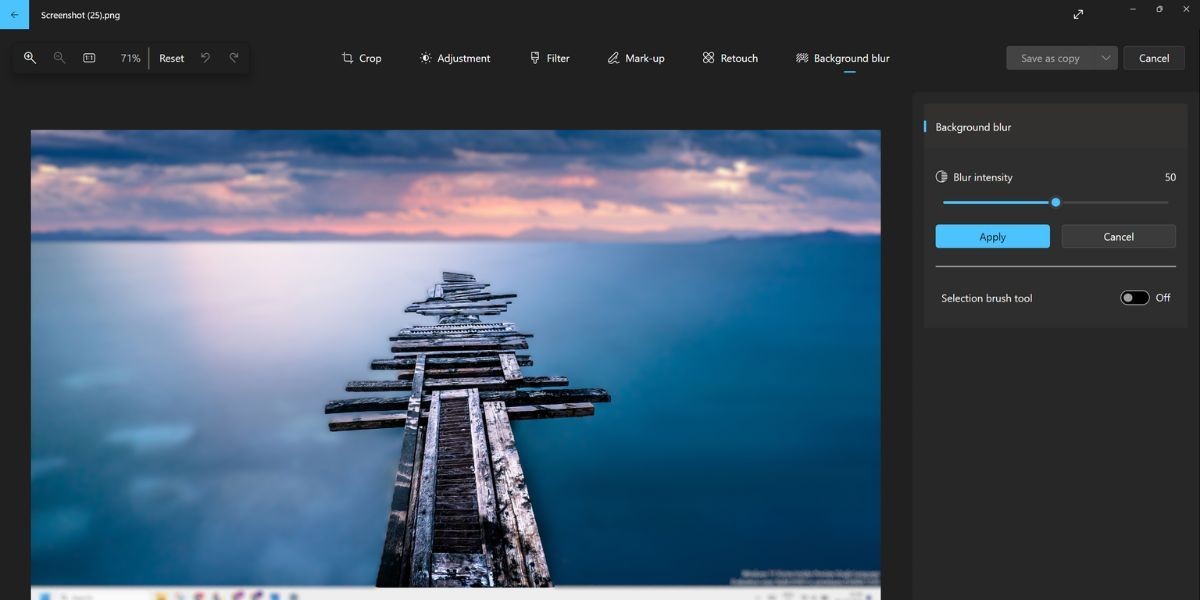Open the Filter tab
Viewport: 1200px width, 600px height.
click(x=549, y=58)
